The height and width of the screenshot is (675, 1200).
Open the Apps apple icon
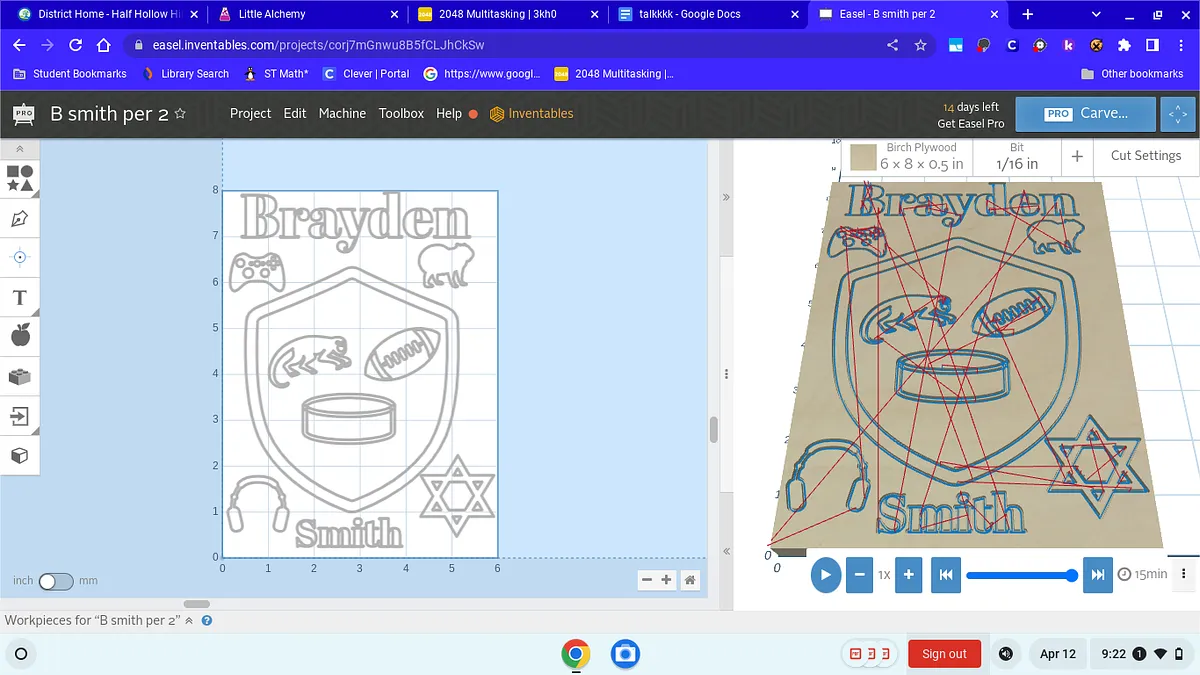pos(20,336)
